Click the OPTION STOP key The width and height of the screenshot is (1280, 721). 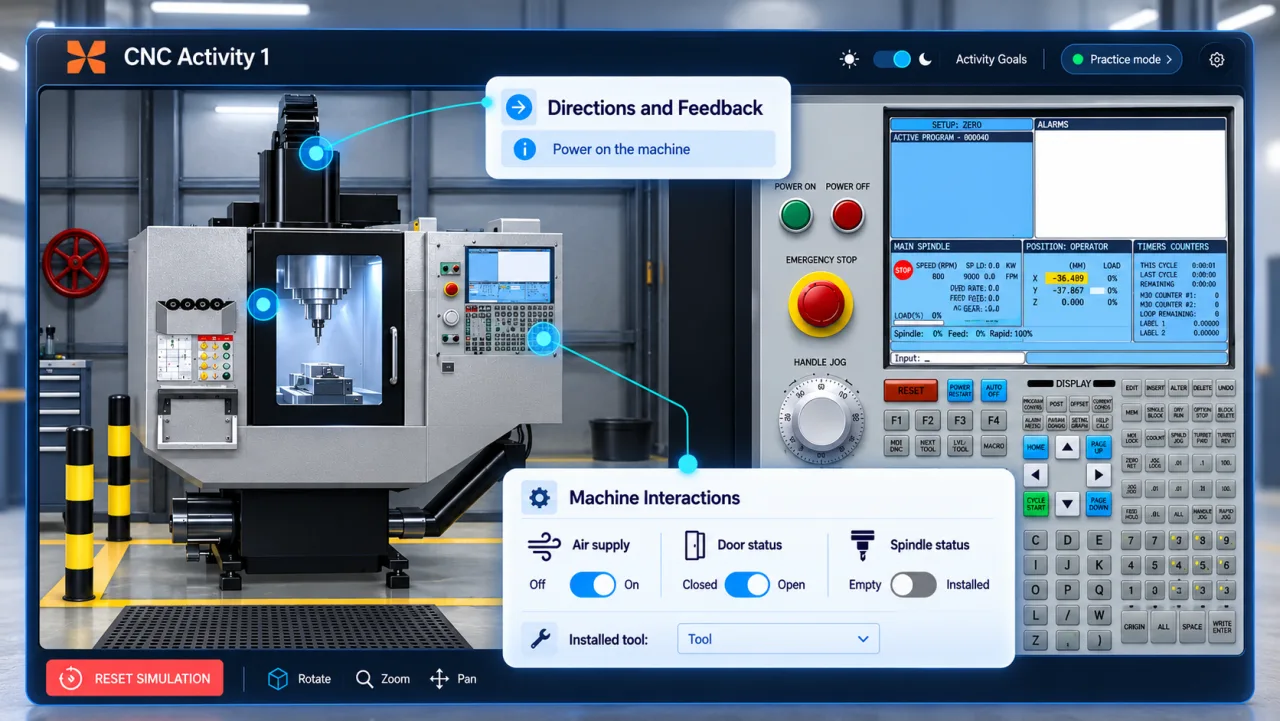[1202, 412]
